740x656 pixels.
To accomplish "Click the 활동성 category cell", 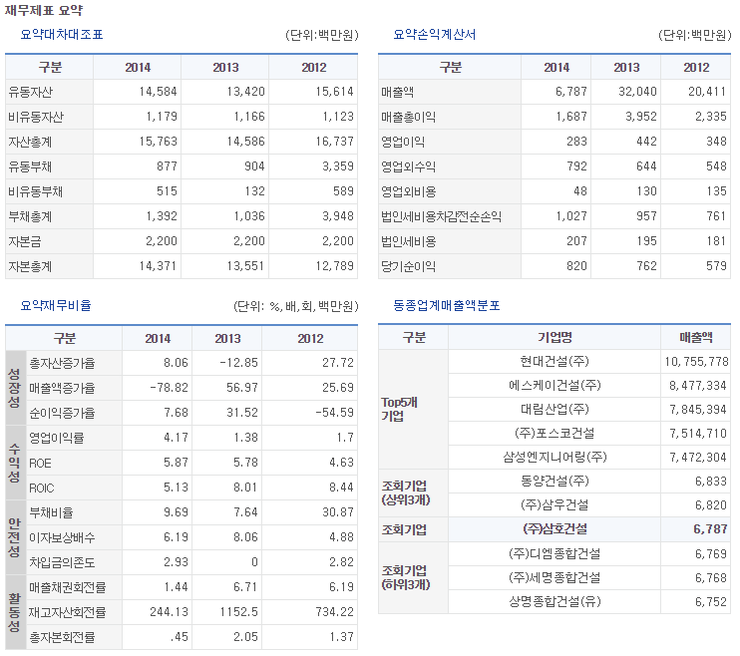I will 15,612.
